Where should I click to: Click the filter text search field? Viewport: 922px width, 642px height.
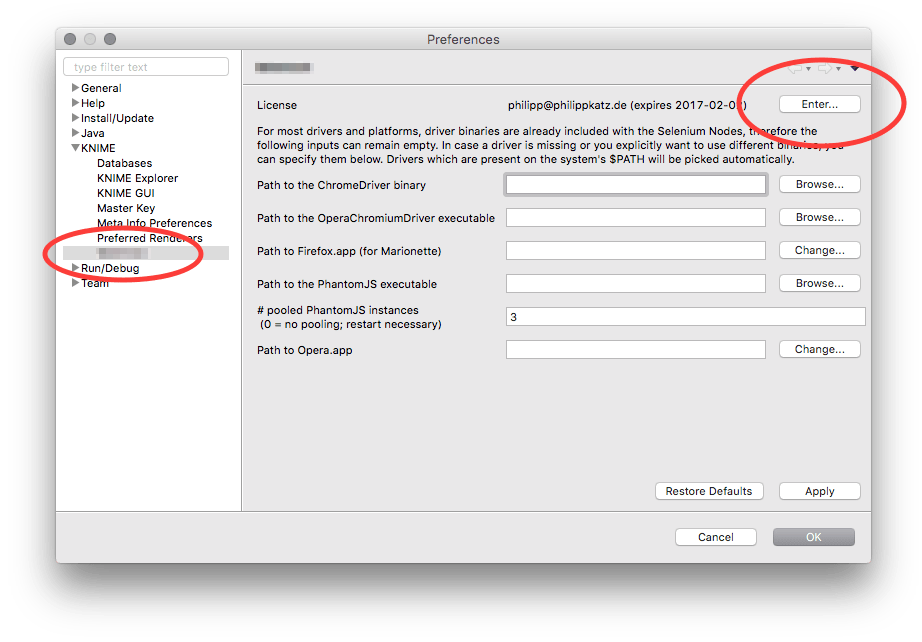tap(146, 67)
